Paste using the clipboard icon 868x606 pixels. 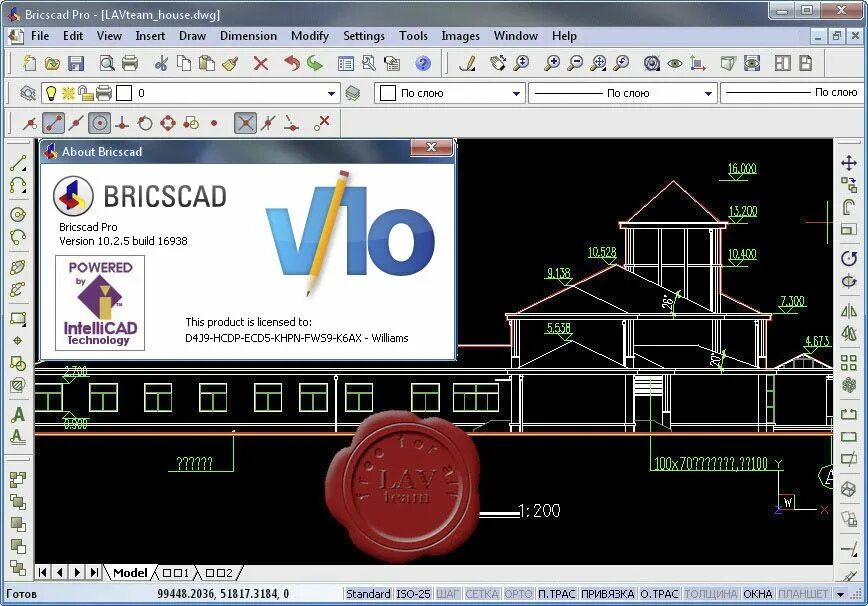[207, 63]
